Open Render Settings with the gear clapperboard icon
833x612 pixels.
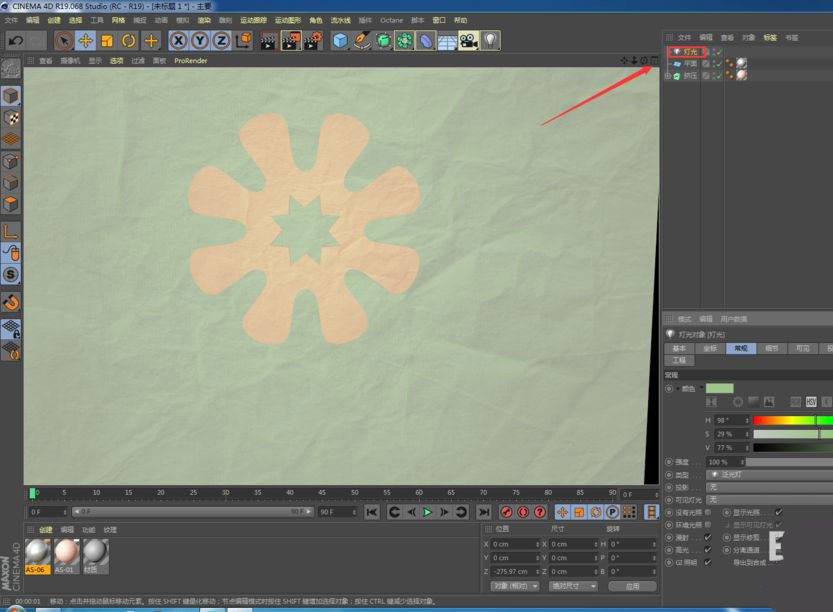click(312, 40)
